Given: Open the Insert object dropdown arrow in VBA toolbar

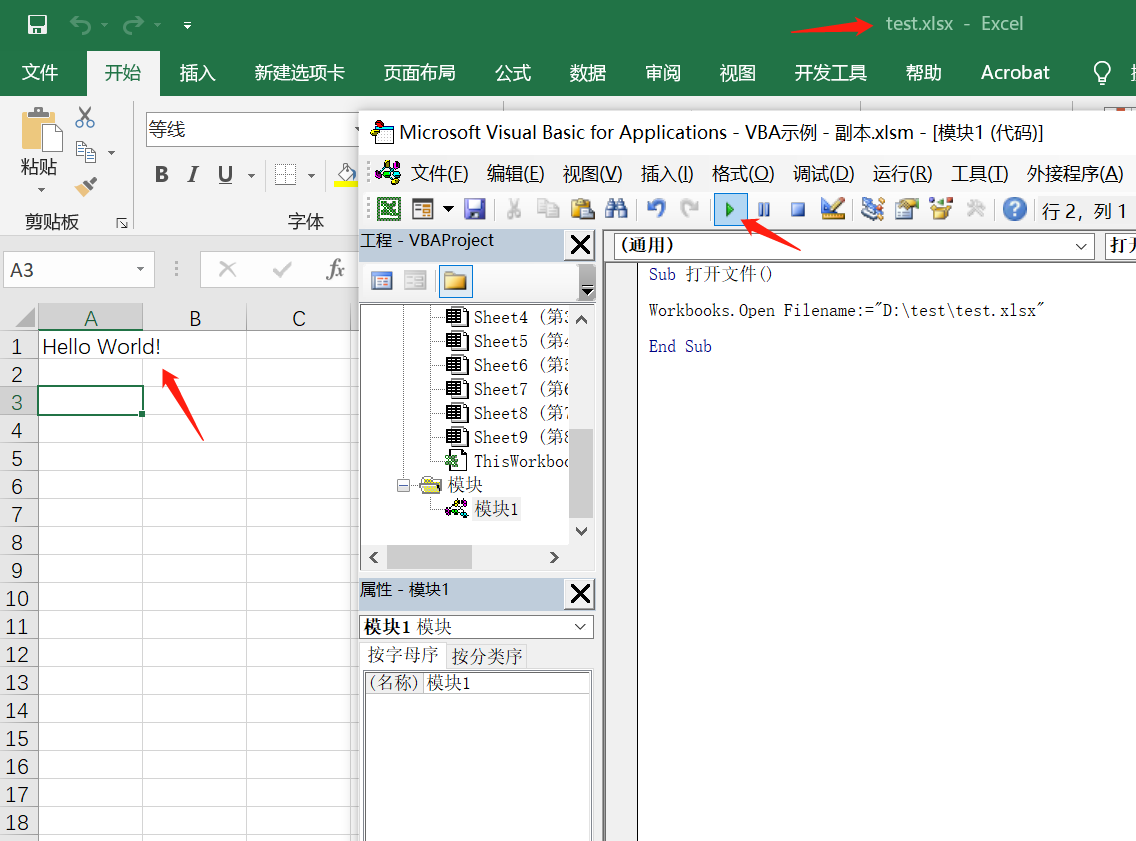Looking at the screenshot, I should click(448, 209).
